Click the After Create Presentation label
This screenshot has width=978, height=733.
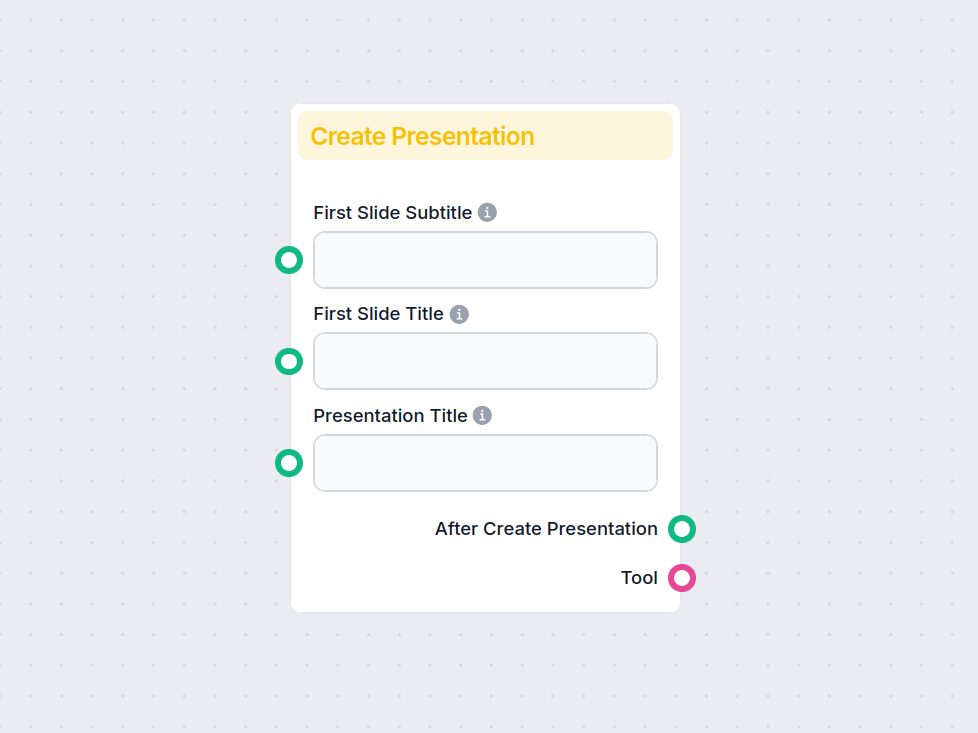click(545, 529)
